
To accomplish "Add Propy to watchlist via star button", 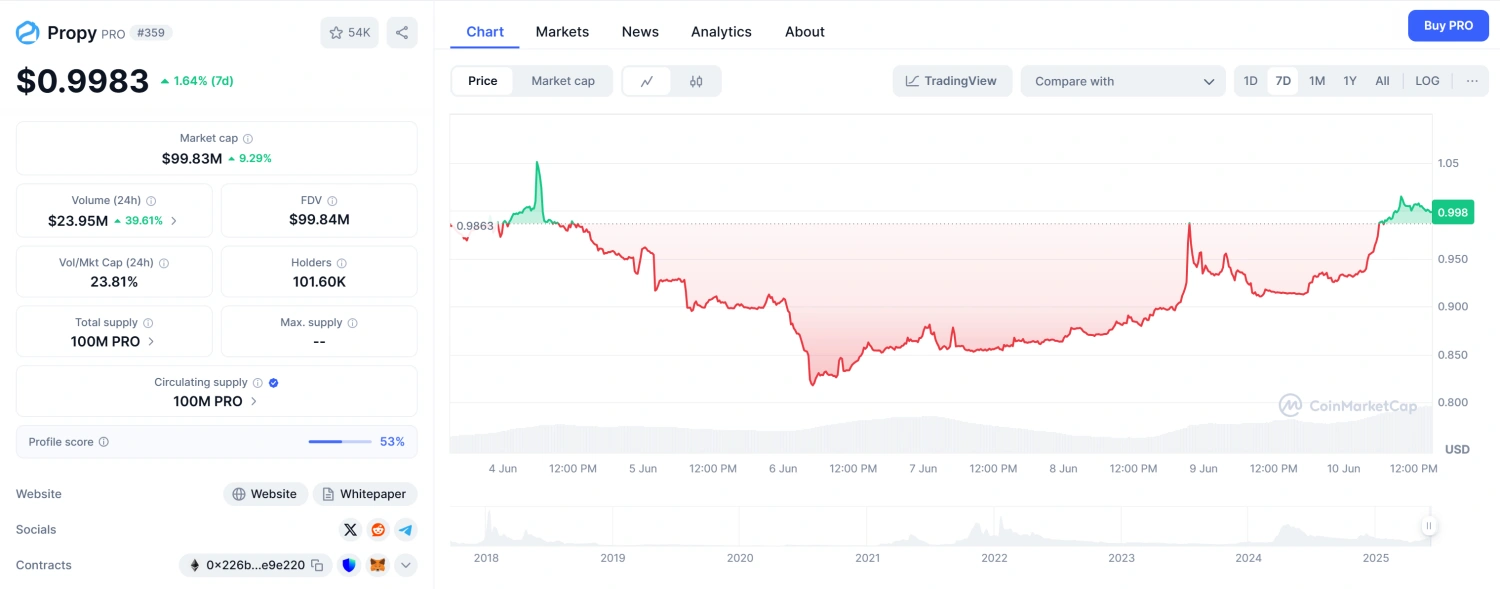I will 349,32.
